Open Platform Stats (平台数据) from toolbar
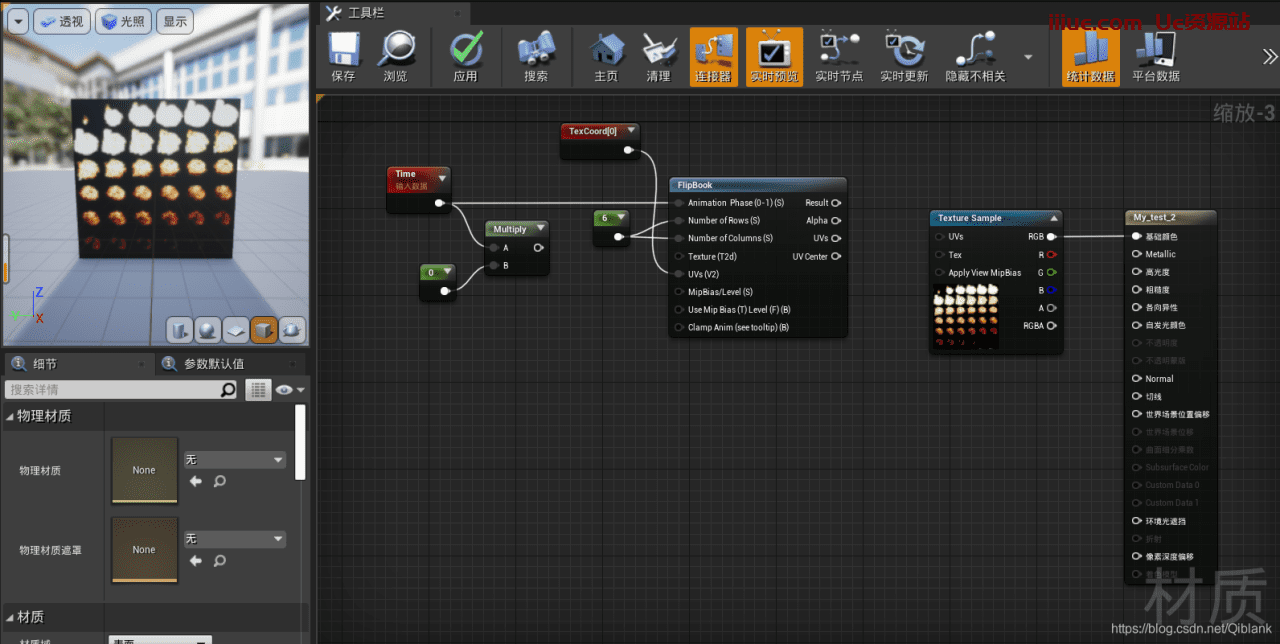 1155,56
